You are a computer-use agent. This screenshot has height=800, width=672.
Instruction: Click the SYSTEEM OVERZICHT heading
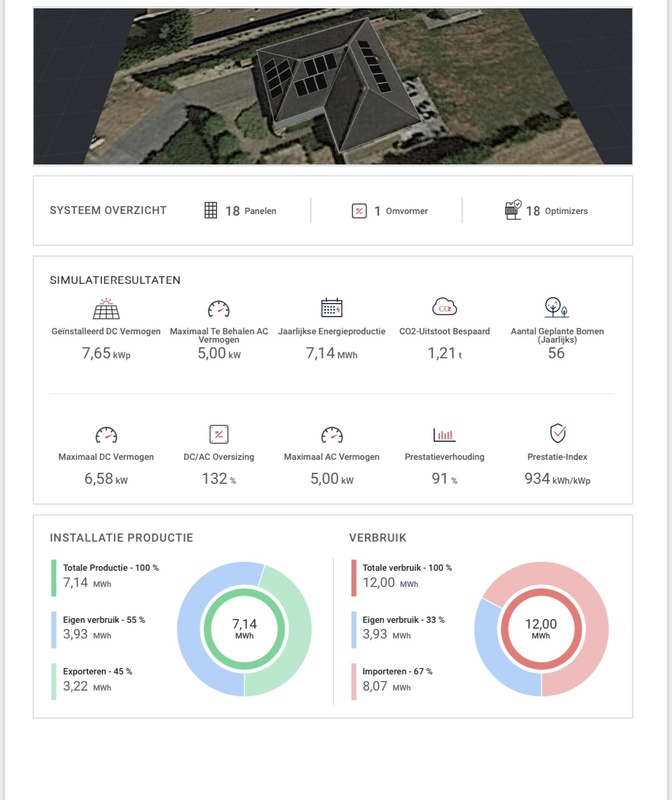pyautogui.click(x=108, y=210)
